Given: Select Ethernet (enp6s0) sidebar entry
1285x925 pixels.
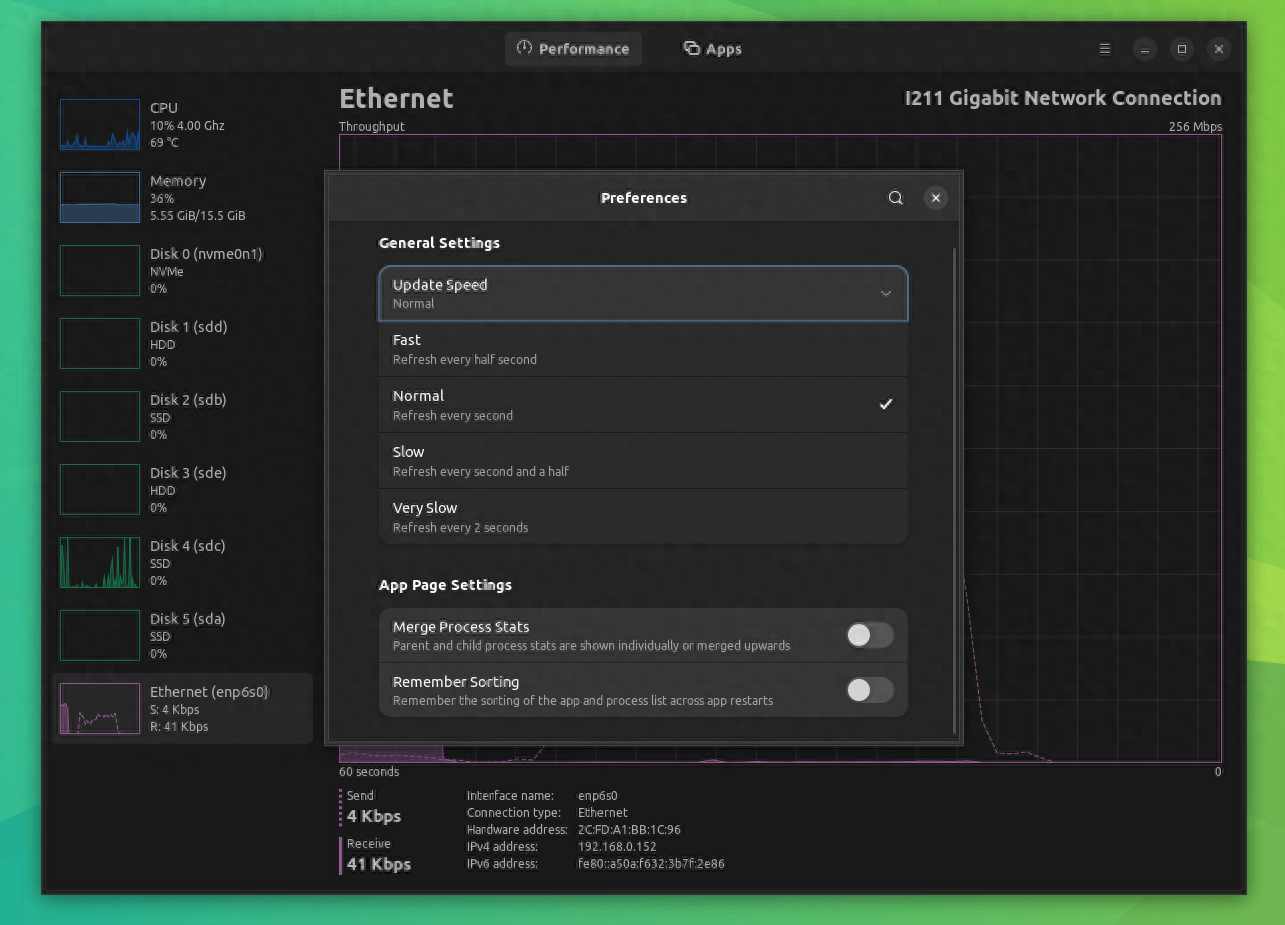Looking at the screenshot, I should pos(182,708).
